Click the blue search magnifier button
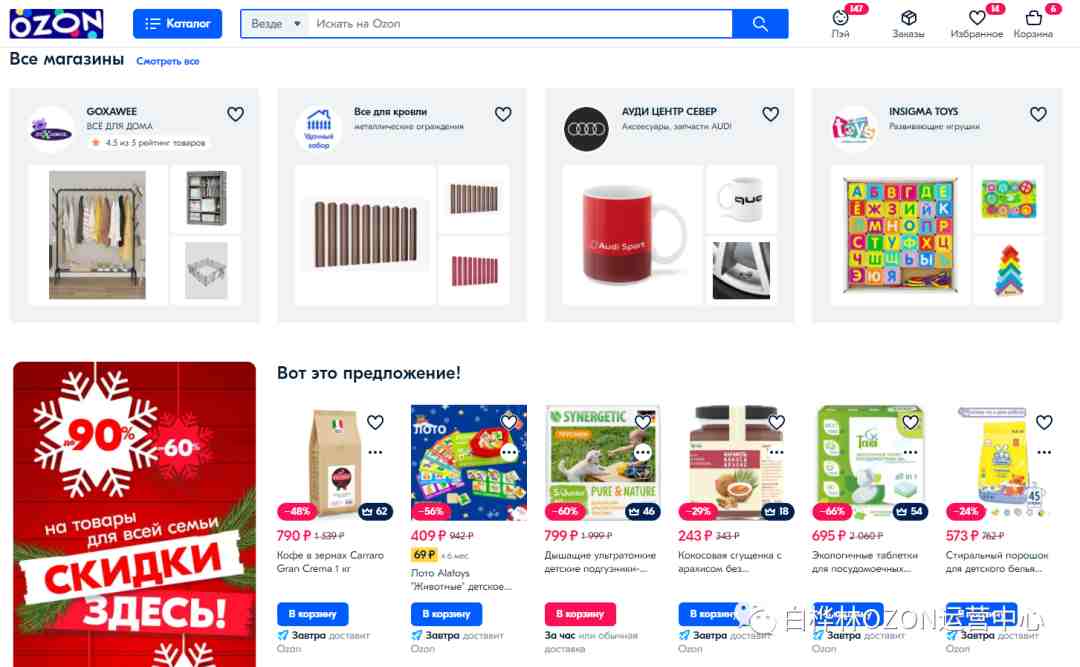This screenshot has height=667, width=1080. coord(760,23)
